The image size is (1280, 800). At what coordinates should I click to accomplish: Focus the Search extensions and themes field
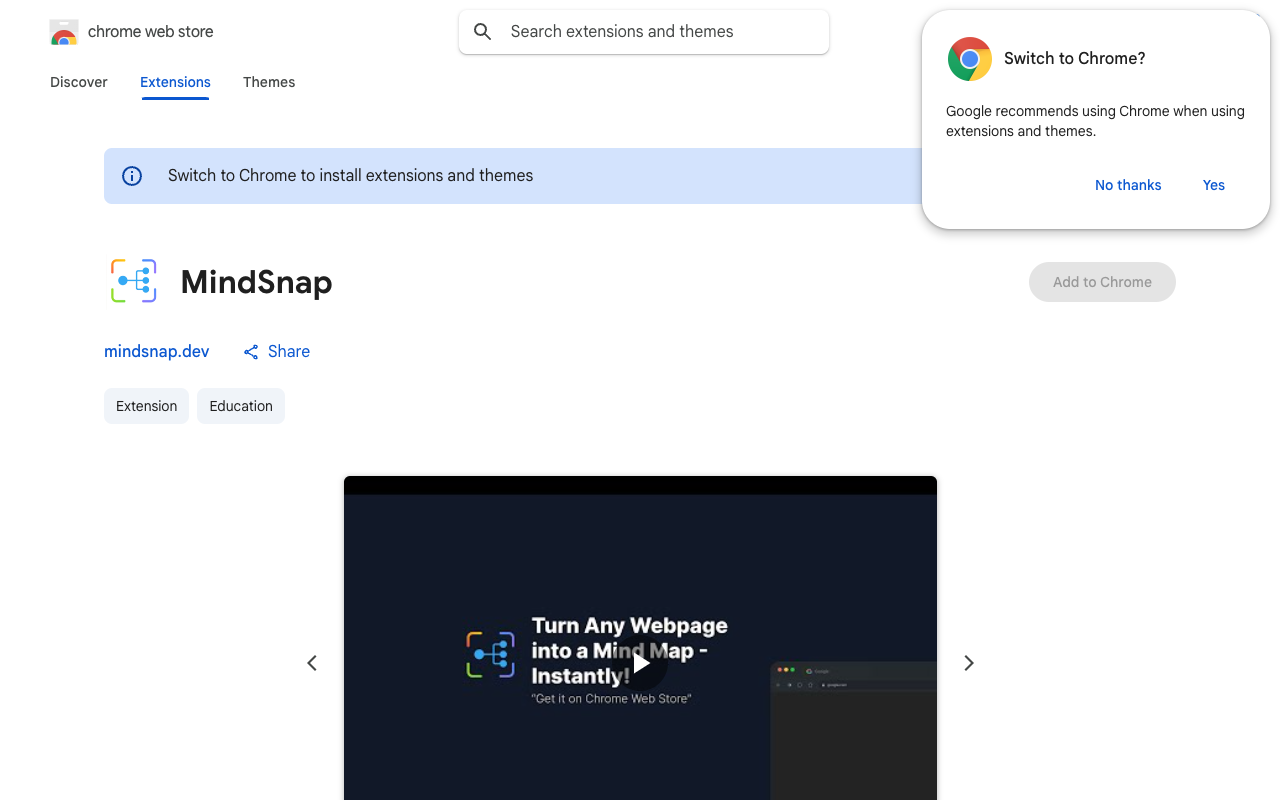pos(644,32)
